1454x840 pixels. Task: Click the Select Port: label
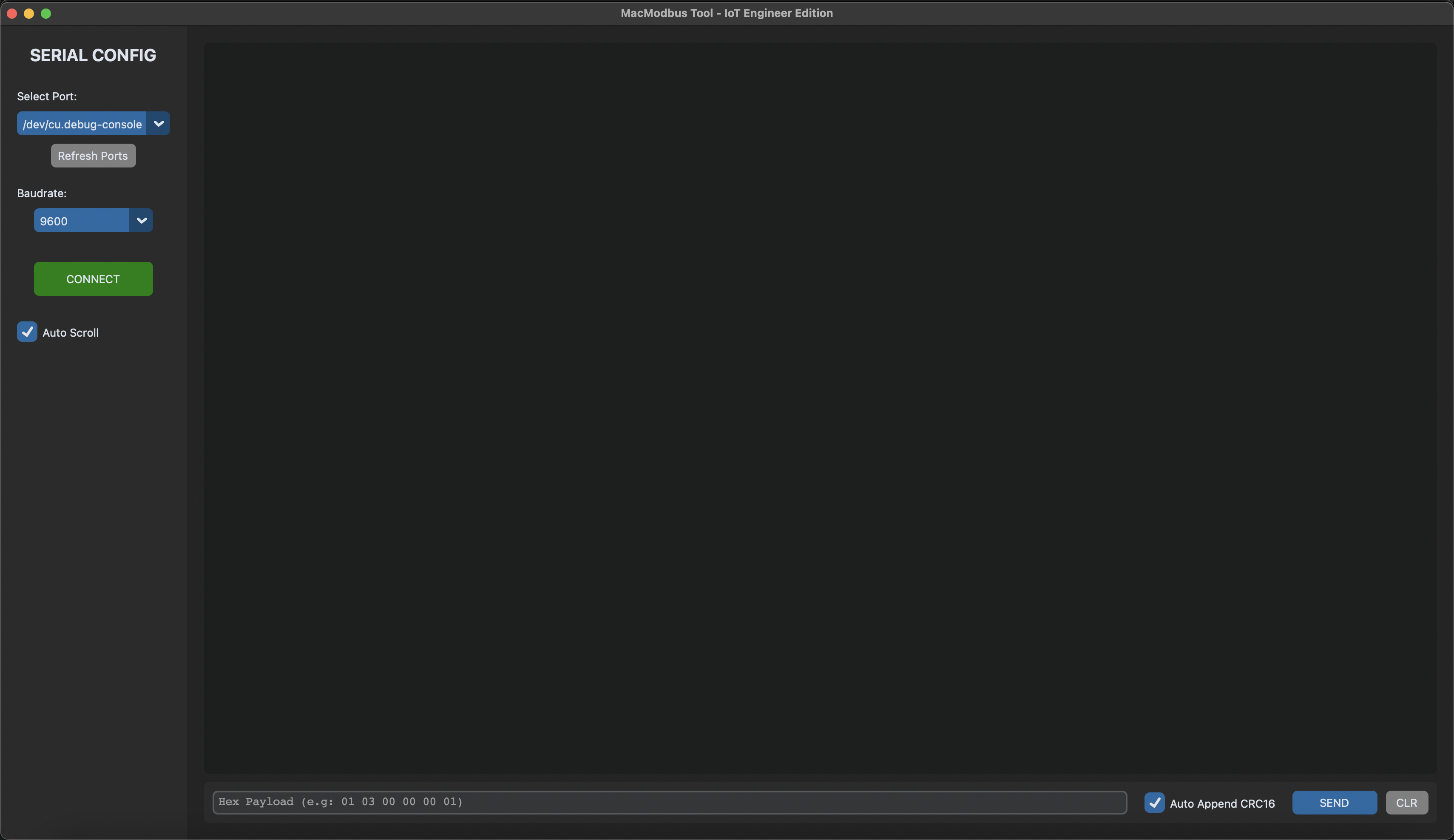[x=47, y=96]
